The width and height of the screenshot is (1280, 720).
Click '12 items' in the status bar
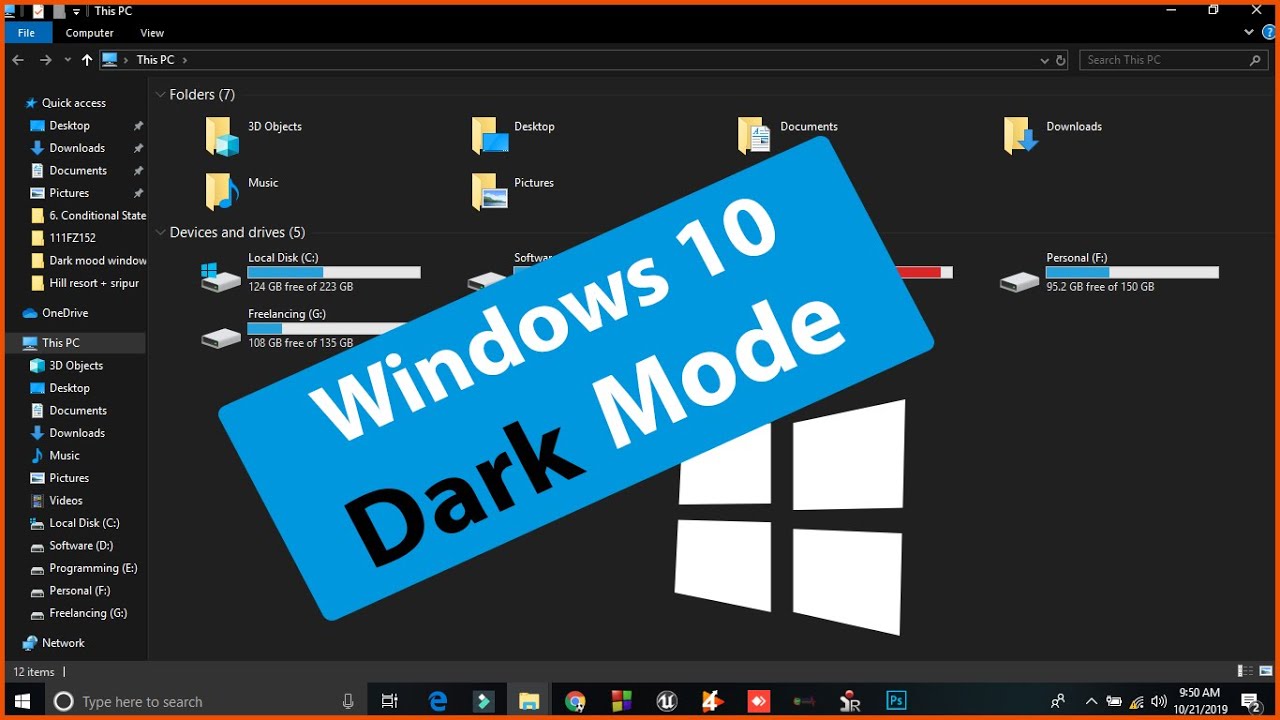[x=34, y=672]
